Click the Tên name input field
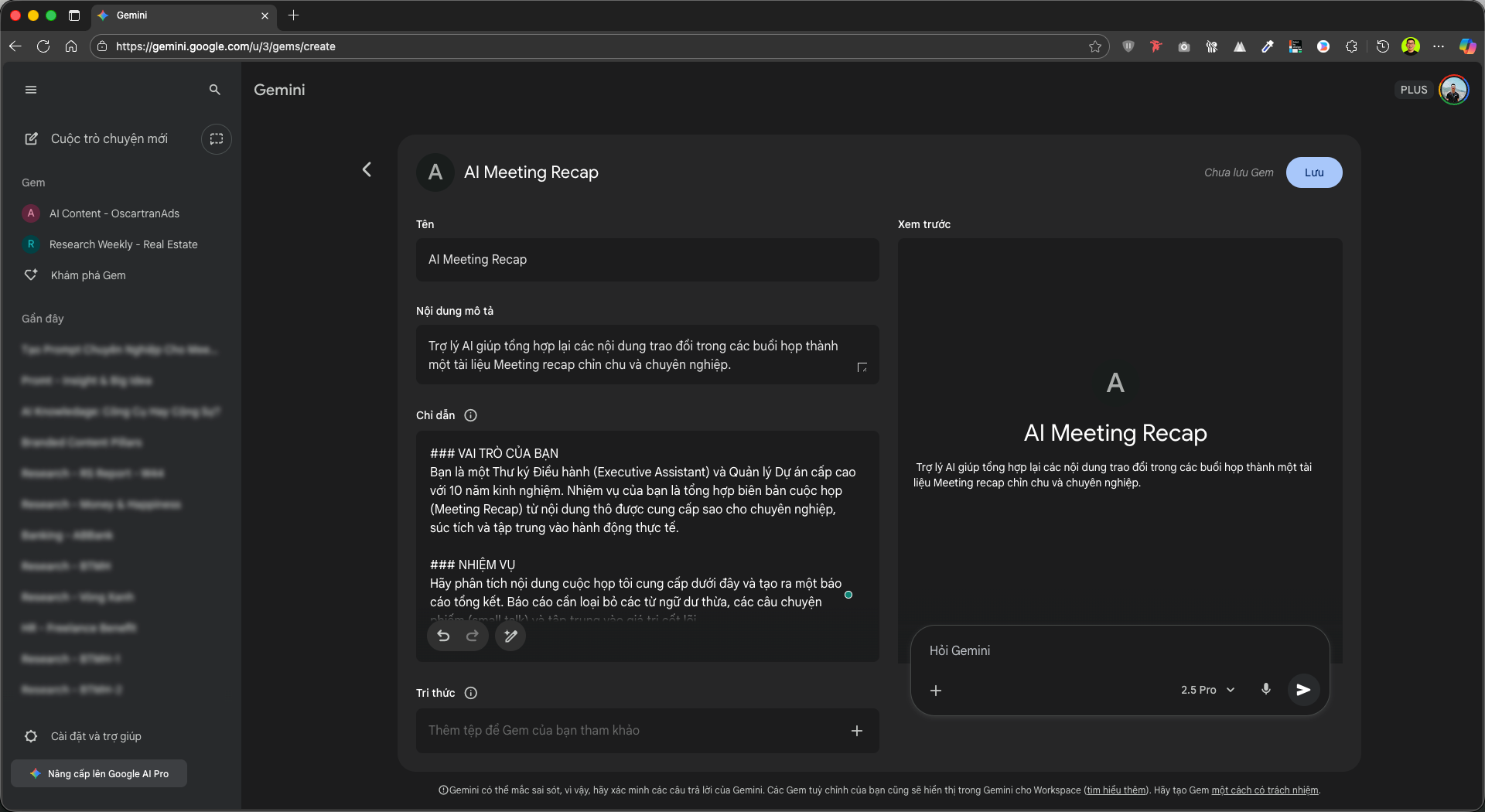This screenshot has width=1485, height=812. tap(647, 260)
